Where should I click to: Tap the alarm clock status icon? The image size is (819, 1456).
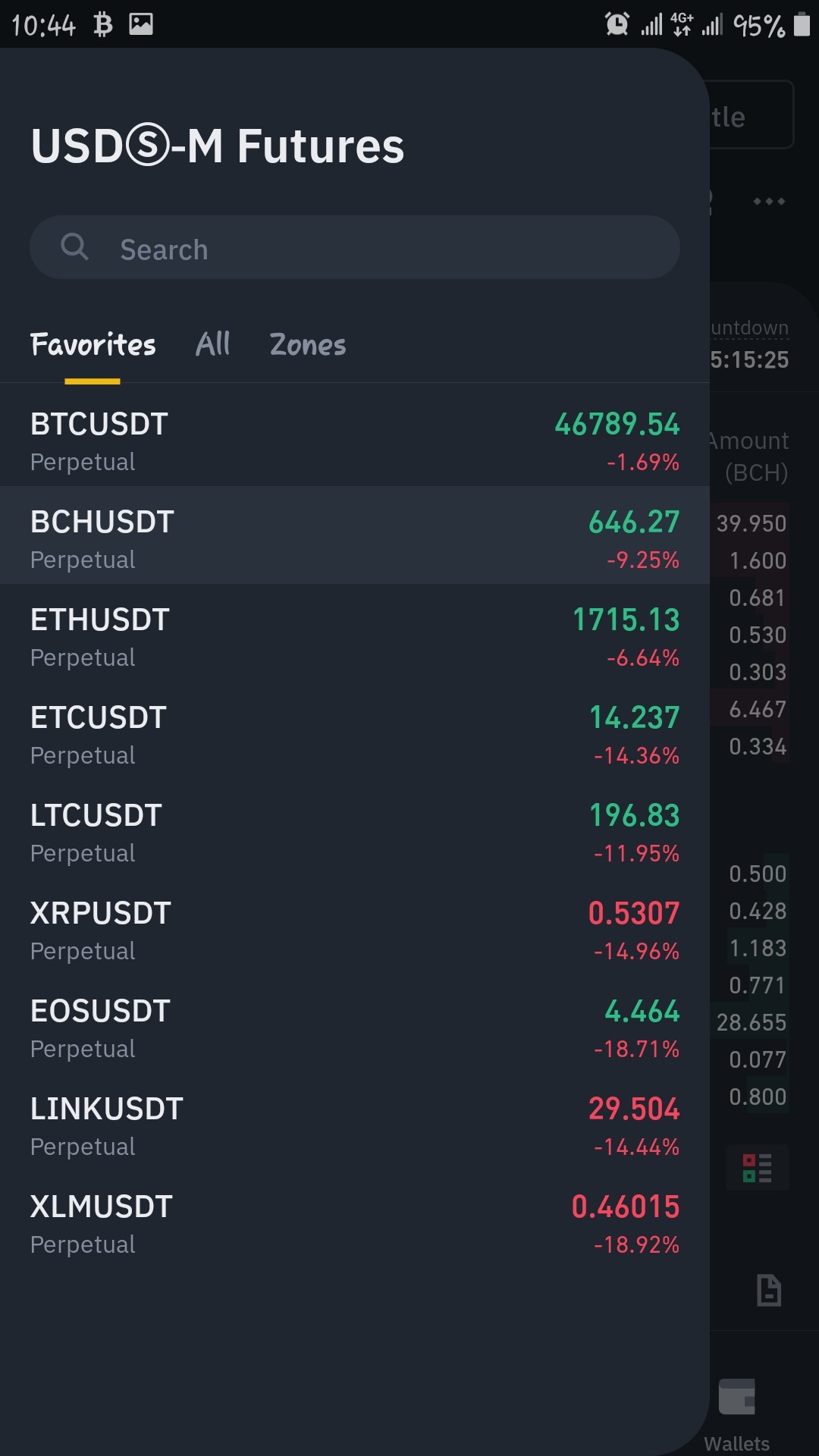(617, 24)
